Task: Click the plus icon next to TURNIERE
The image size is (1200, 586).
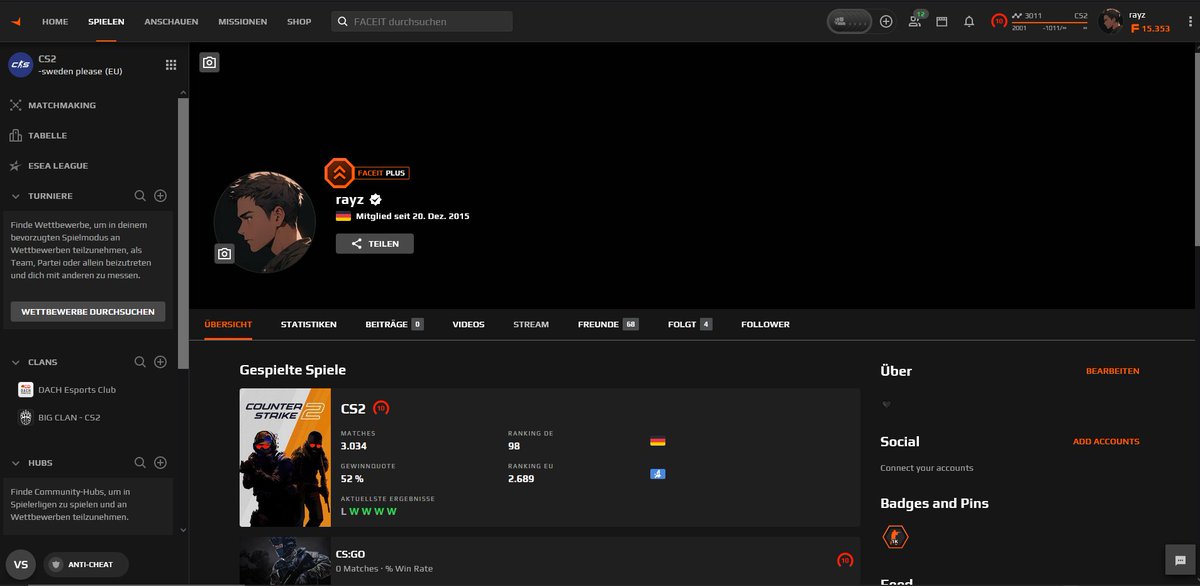Action: click(160, 196)
